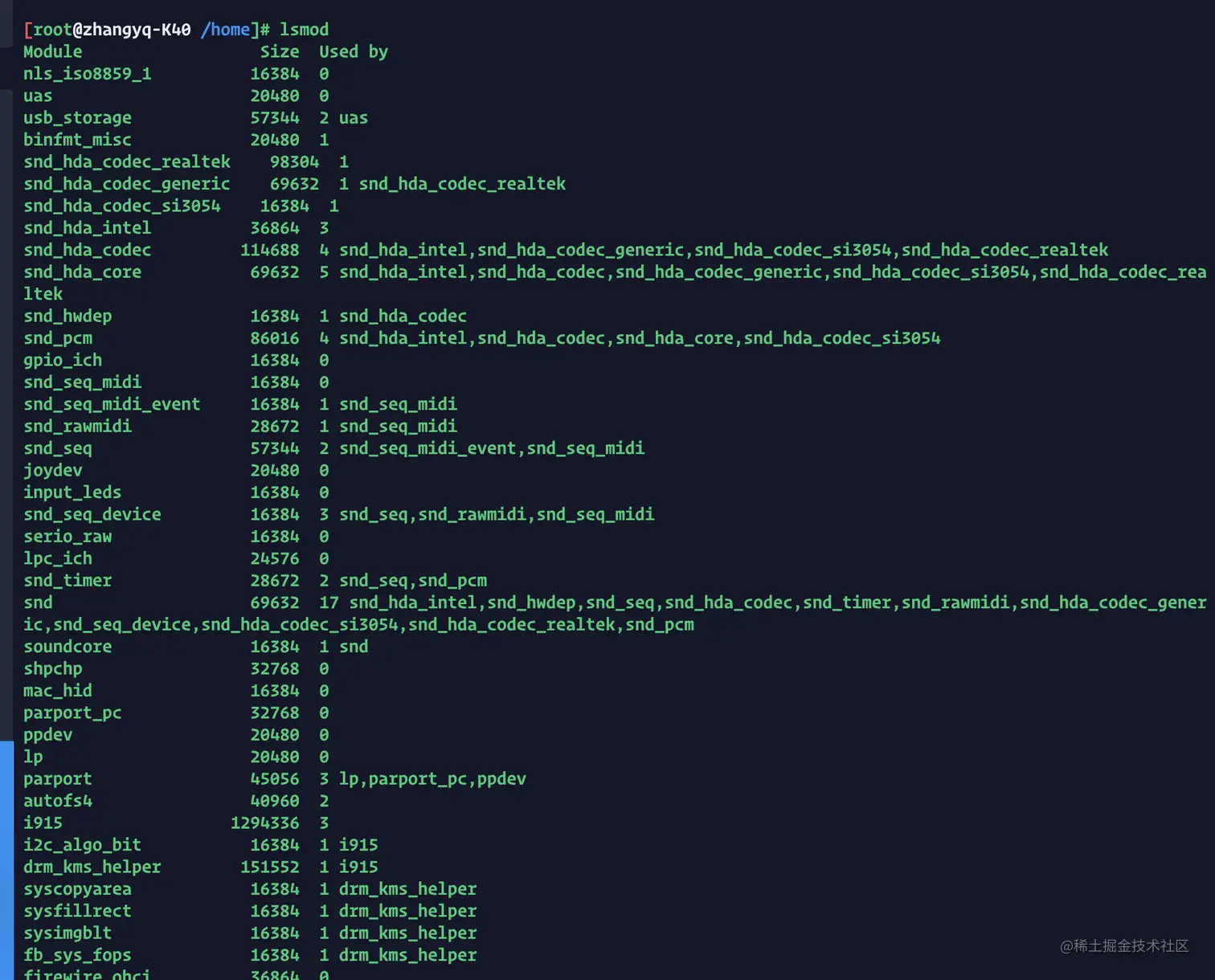Image resolution: width=1215 pixels, height=980 pixels.
Task: Click the "lsmod" command in the prompt
Action: [304, 30]
